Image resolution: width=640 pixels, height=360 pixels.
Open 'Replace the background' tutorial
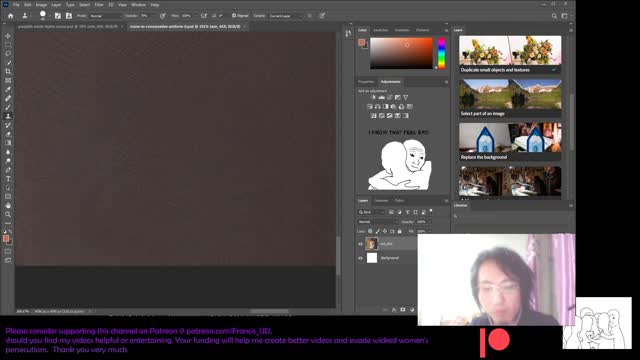[x=510, y=142]
